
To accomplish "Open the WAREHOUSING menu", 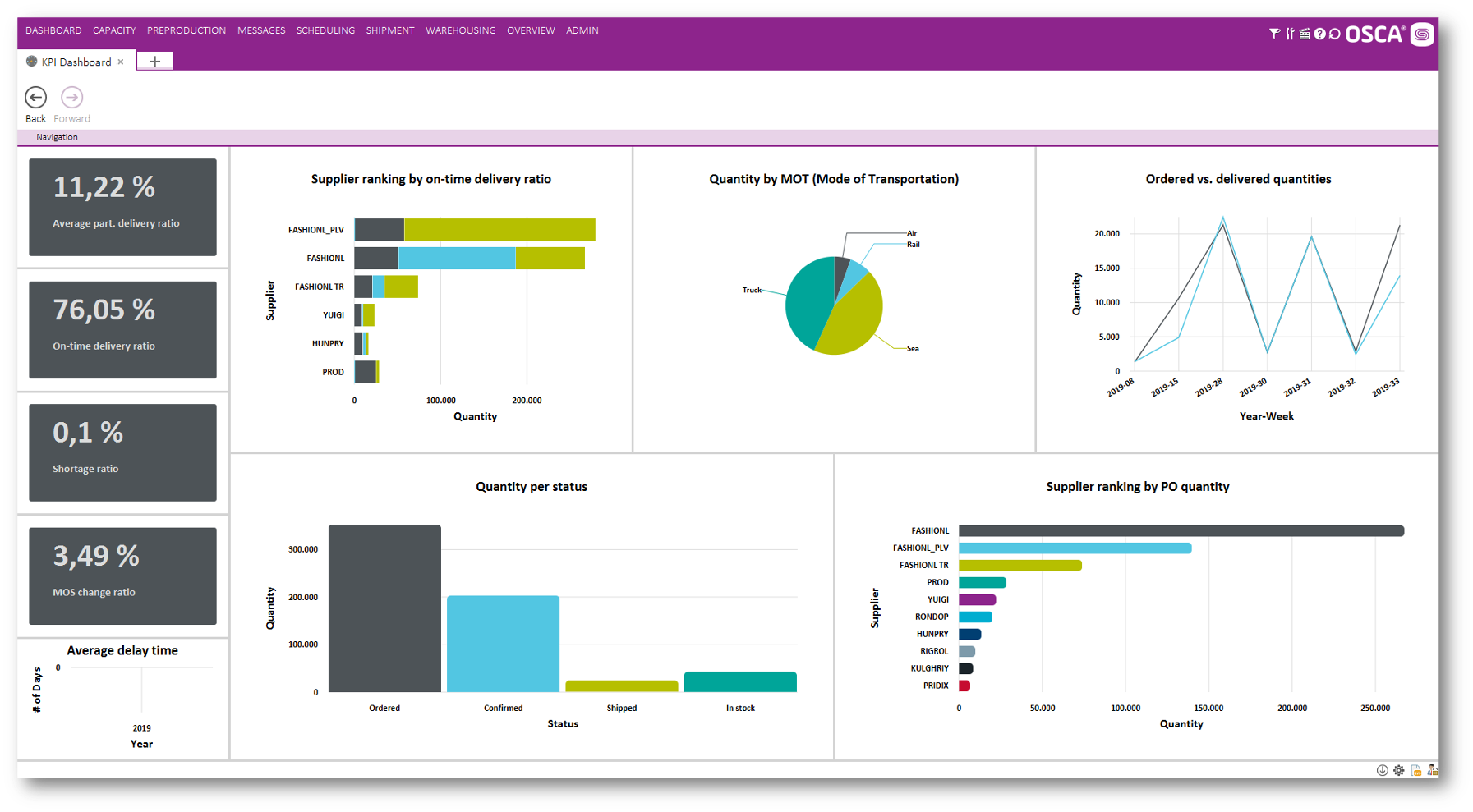I will click(460, 30).
